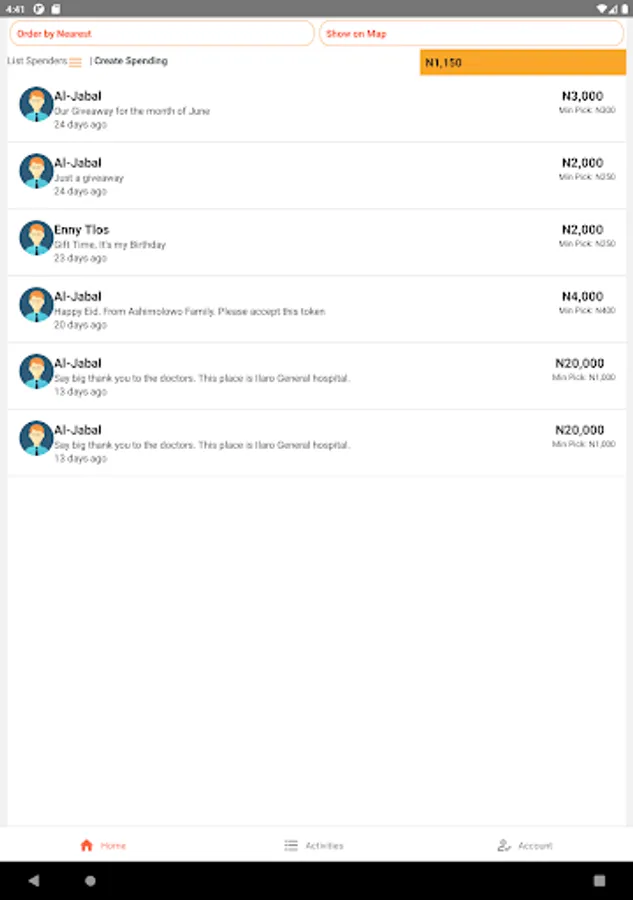Image resolution: width=633 pixels, height=900 pixels.
Task: Tap avatar of first Al-Jabal entry
Action: 36,104
